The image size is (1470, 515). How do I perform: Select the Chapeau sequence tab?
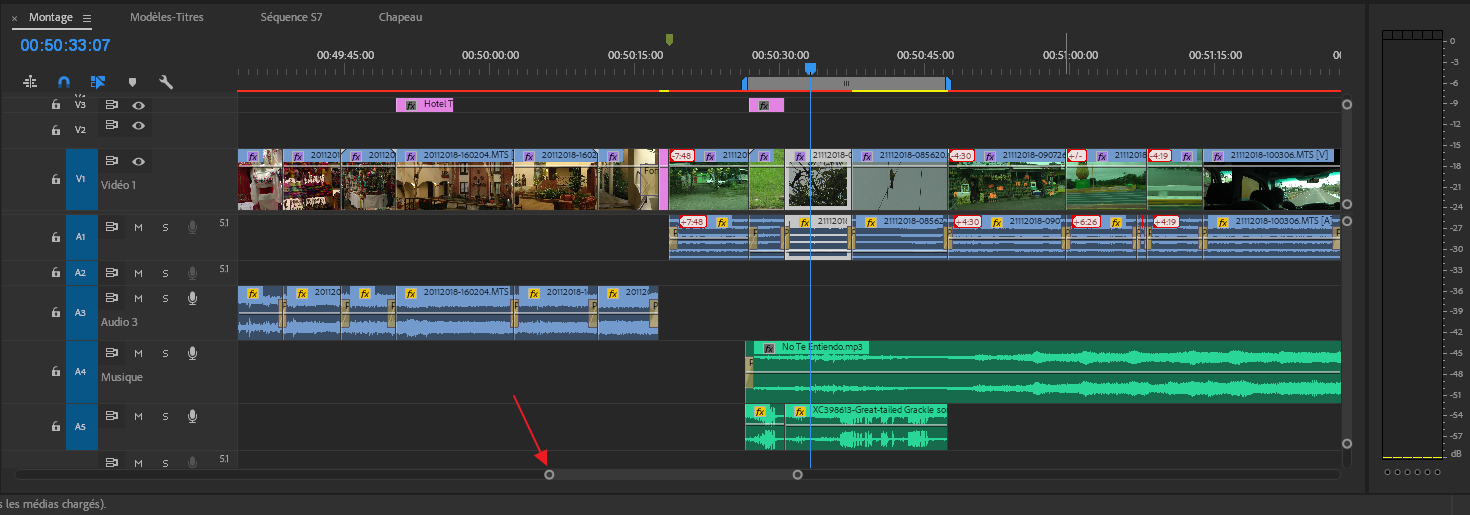coord(400,18)
